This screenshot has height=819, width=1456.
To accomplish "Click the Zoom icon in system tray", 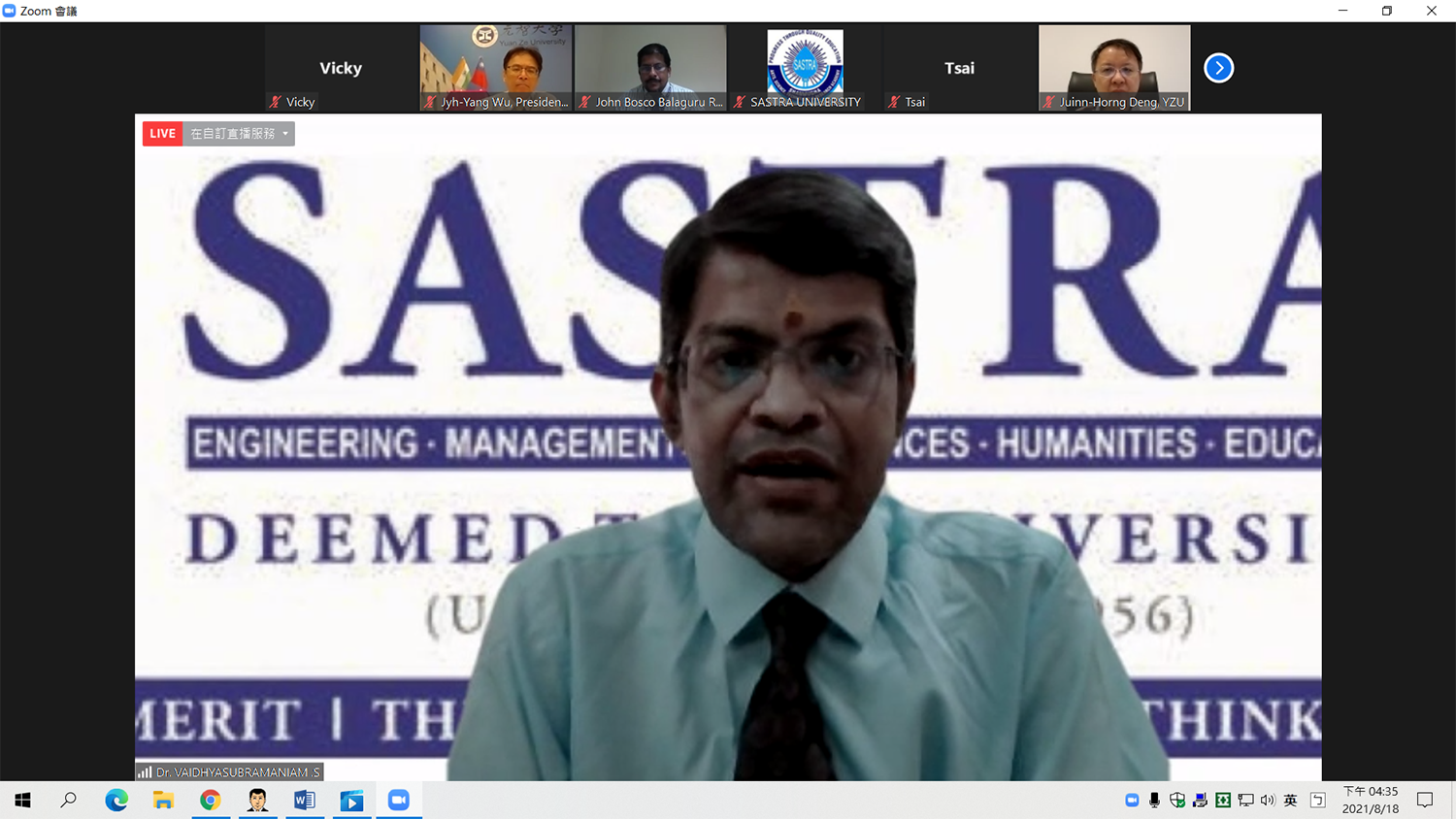I will [x=1132, y=801].
